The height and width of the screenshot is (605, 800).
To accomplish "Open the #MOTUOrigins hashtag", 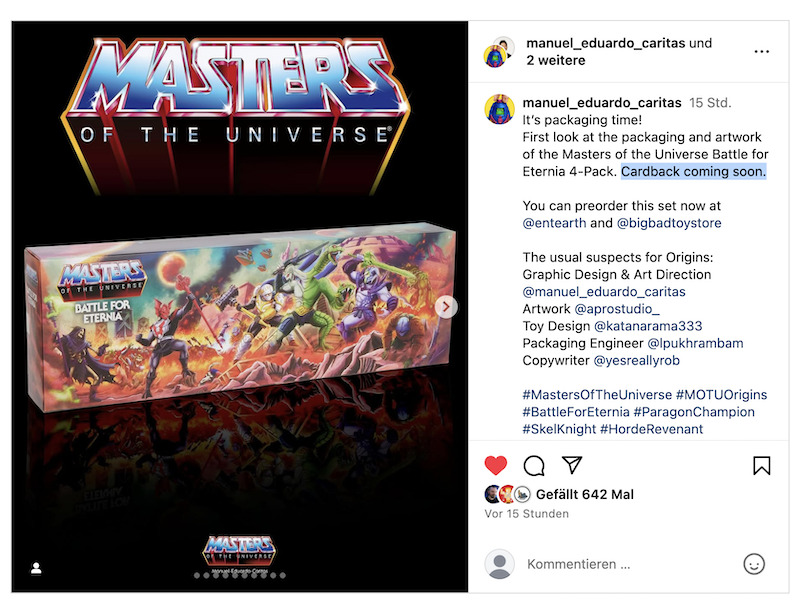I will pos(721,395).
